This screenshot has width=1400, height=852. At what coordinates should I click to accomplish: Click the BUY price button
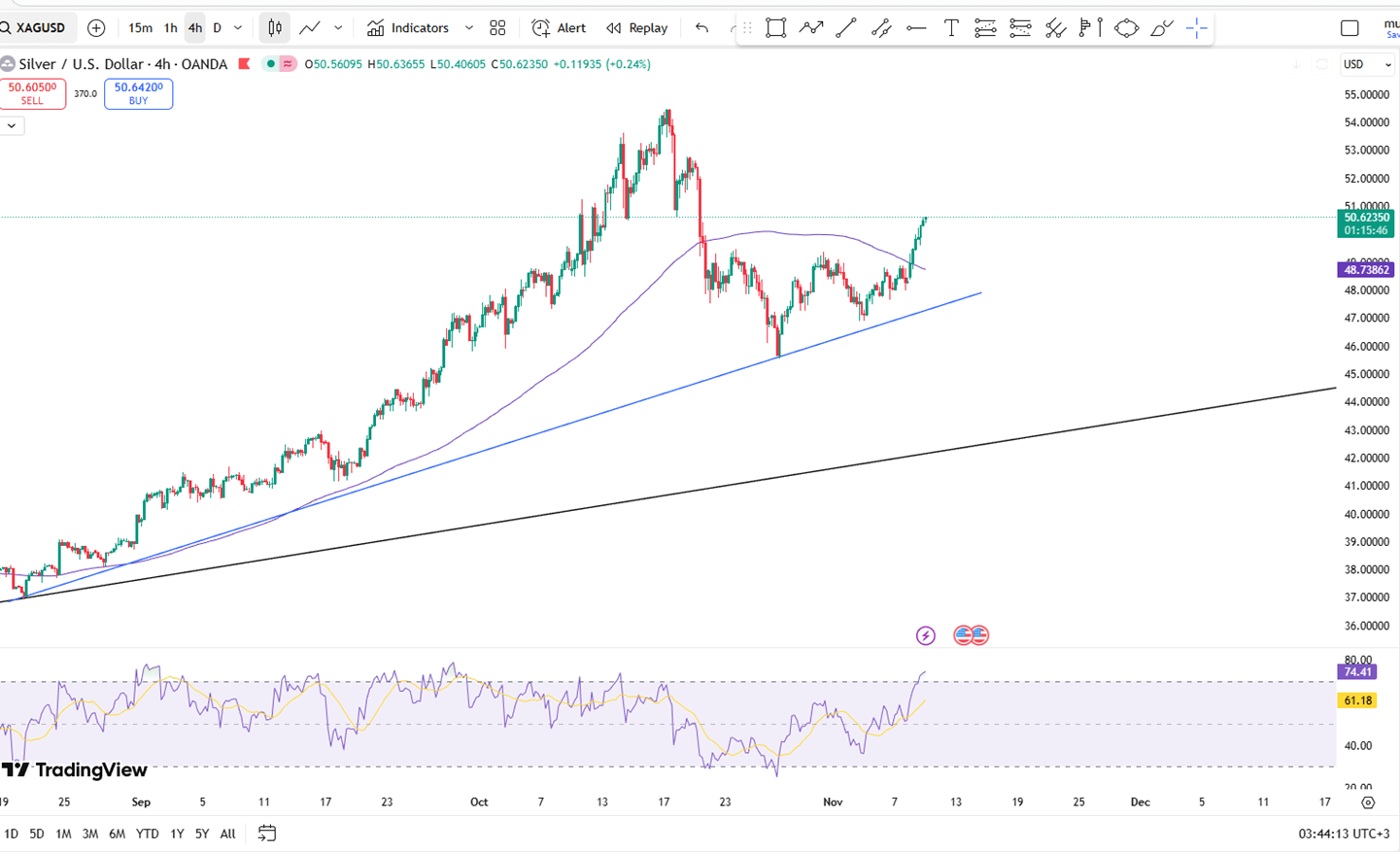[x=138, y=93]
